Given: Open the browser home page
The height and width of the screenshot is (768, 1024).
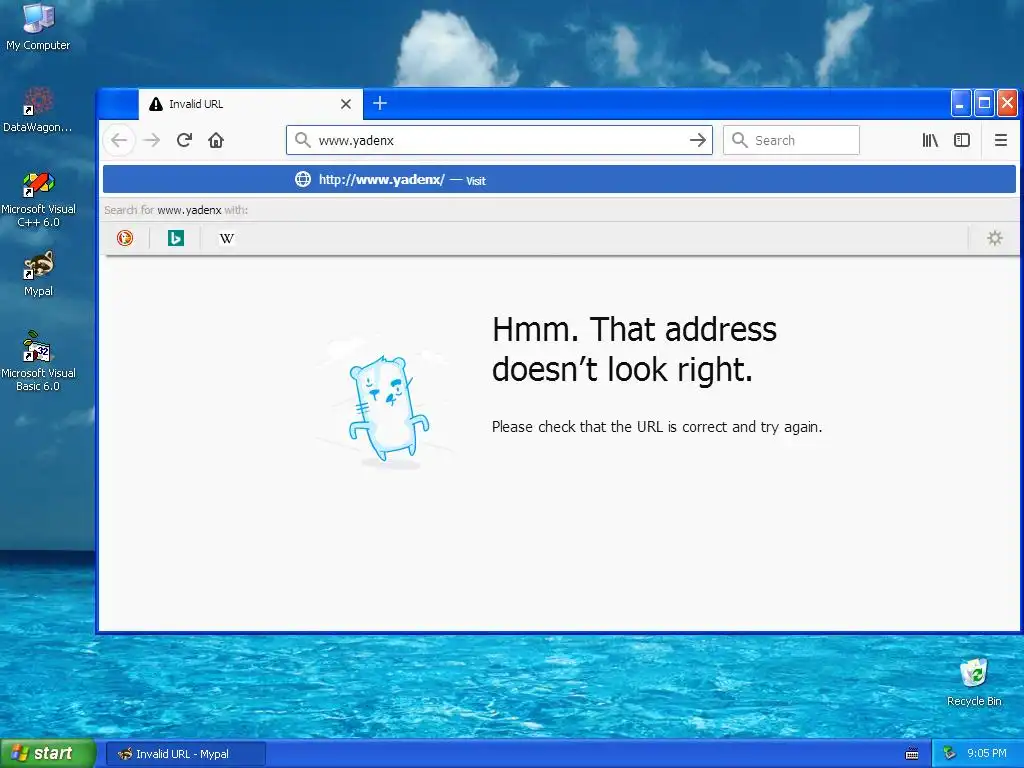Looking at the screenshot, I should point(216,140).
